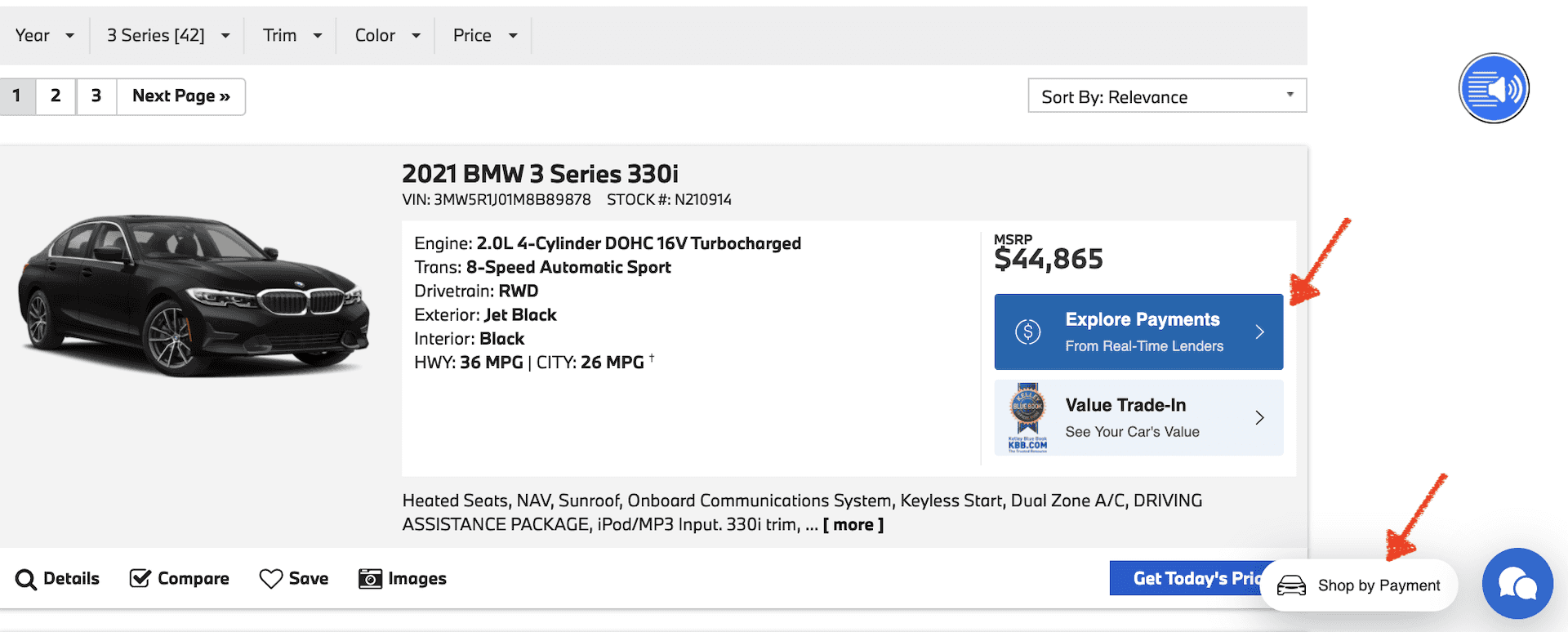Click the Shop by Payment pill
Image resolution: width=1568 pixels, height=632 pixels.
tap(1359, 585)
